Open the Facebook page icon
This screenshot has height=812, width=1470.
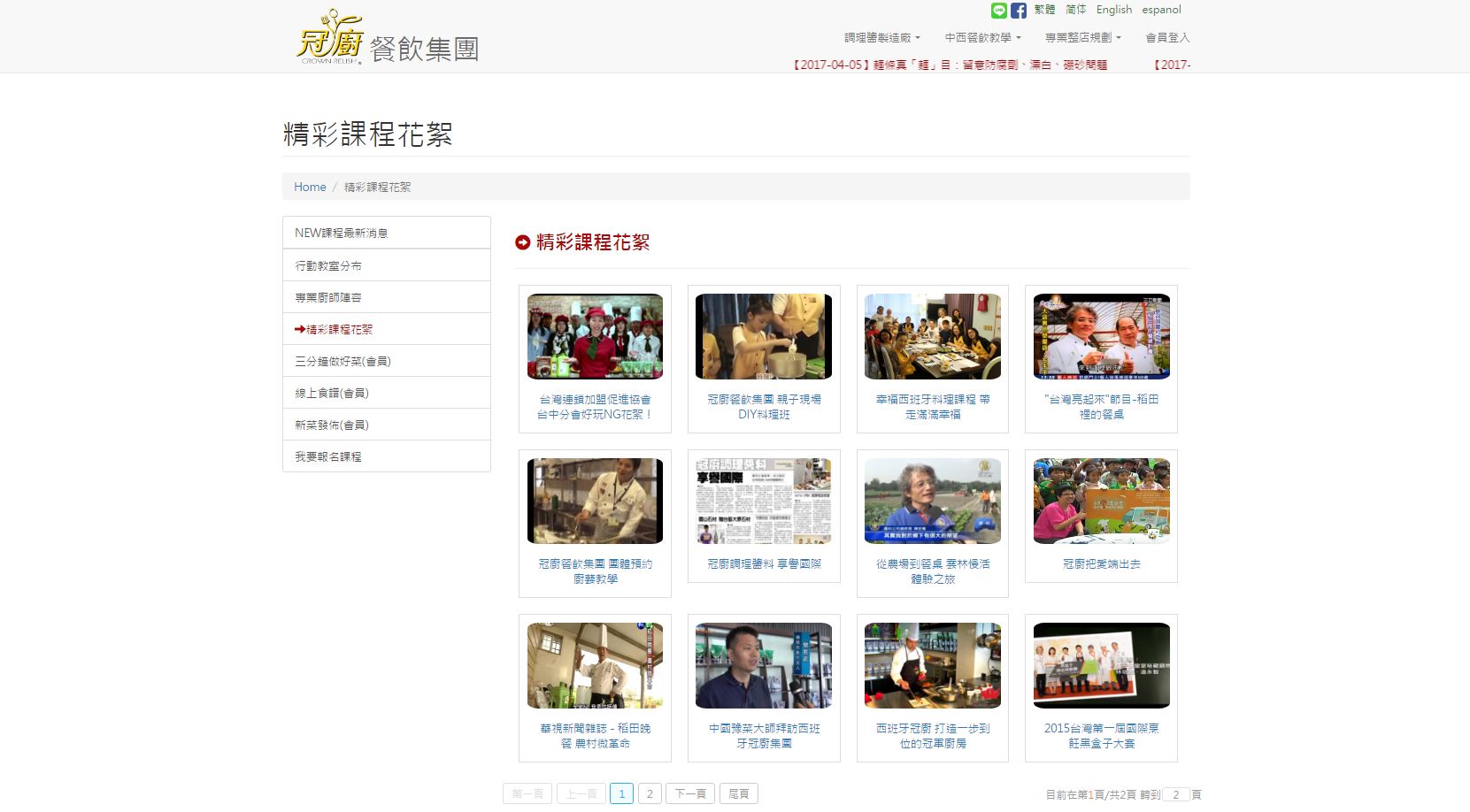coord(1019,11)
